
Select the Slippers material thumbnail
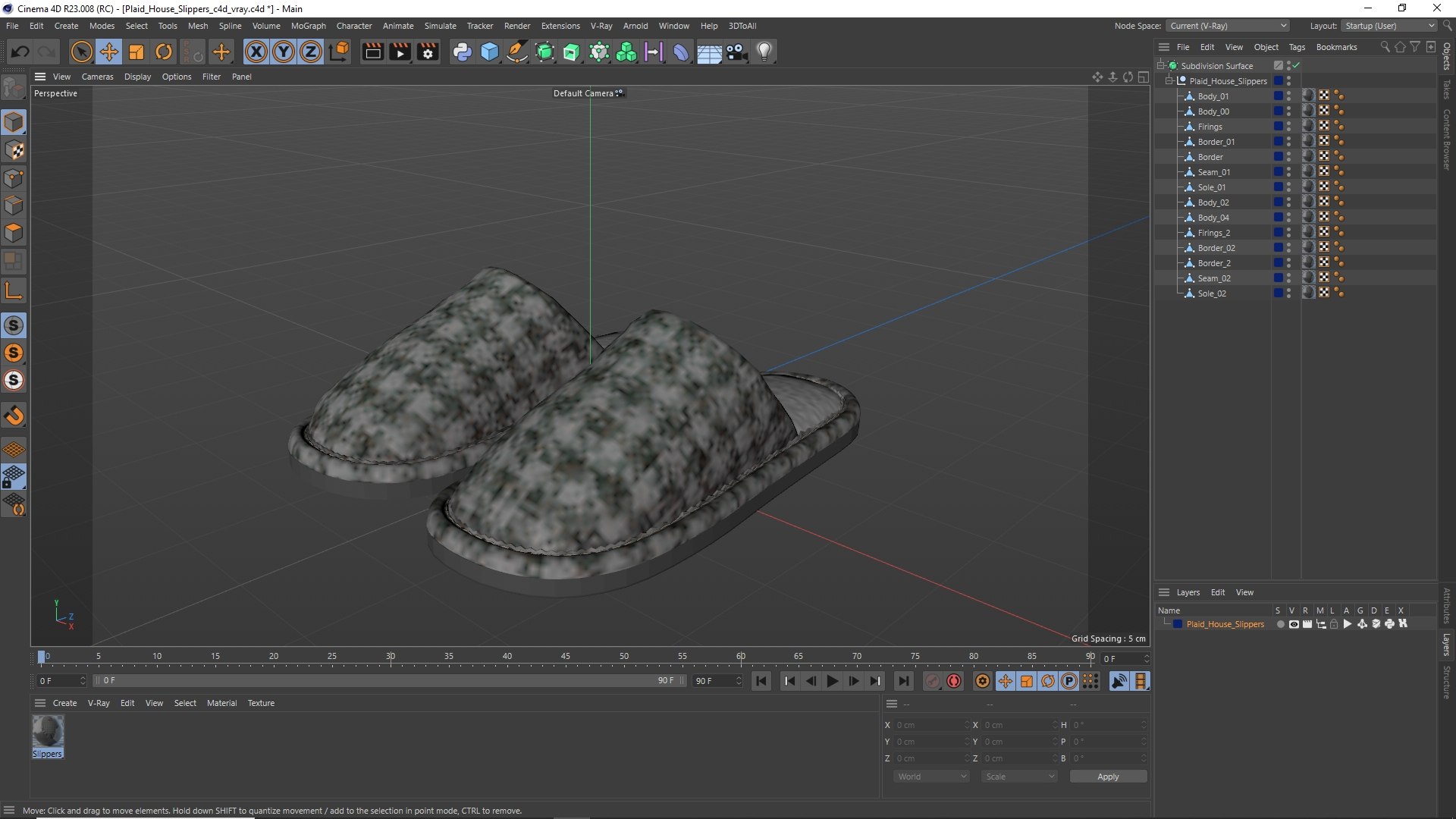click(48, 733)
